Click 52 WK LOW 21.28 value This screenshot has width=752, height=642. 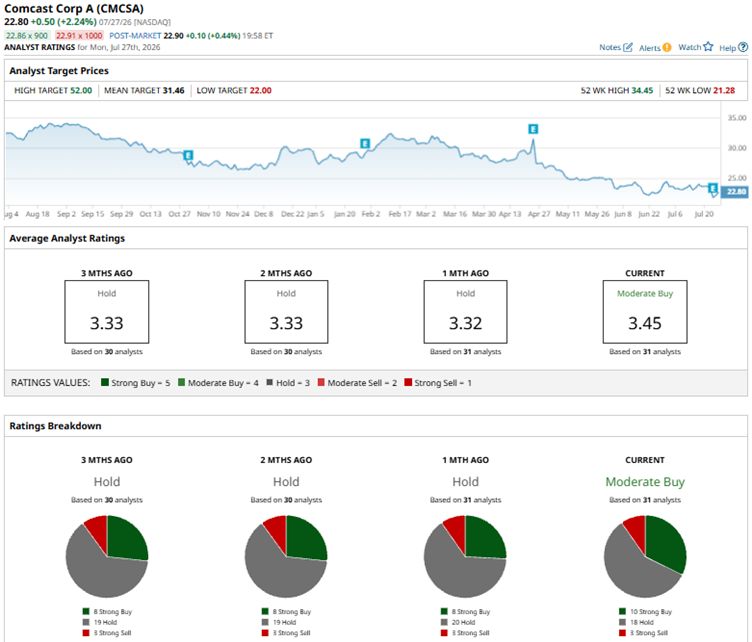pos(724,90)
